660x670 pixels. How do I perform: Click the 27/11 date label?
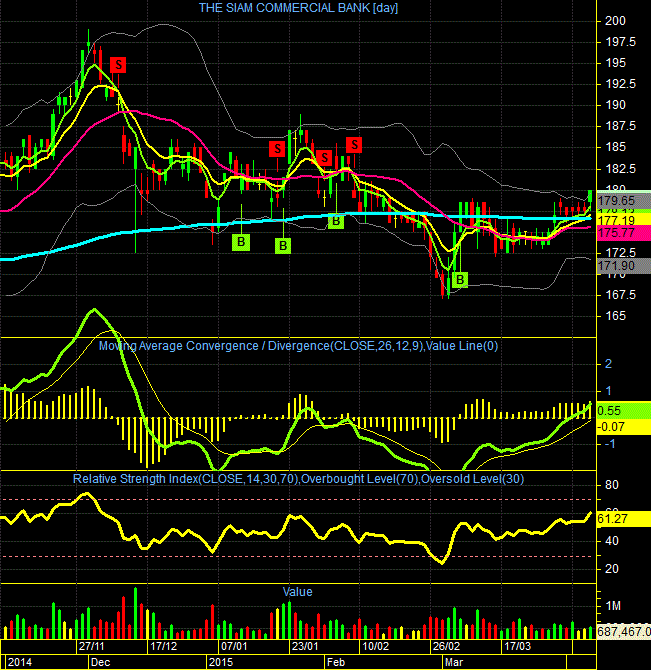[91, 646]
